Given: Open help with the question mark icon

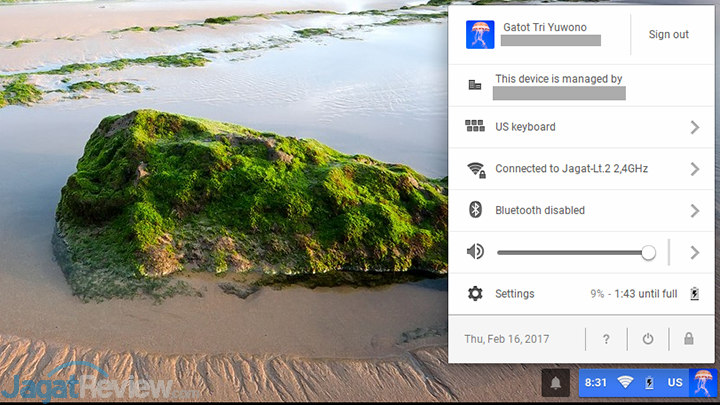Looking at the screenshot, I should click(606, 339).
